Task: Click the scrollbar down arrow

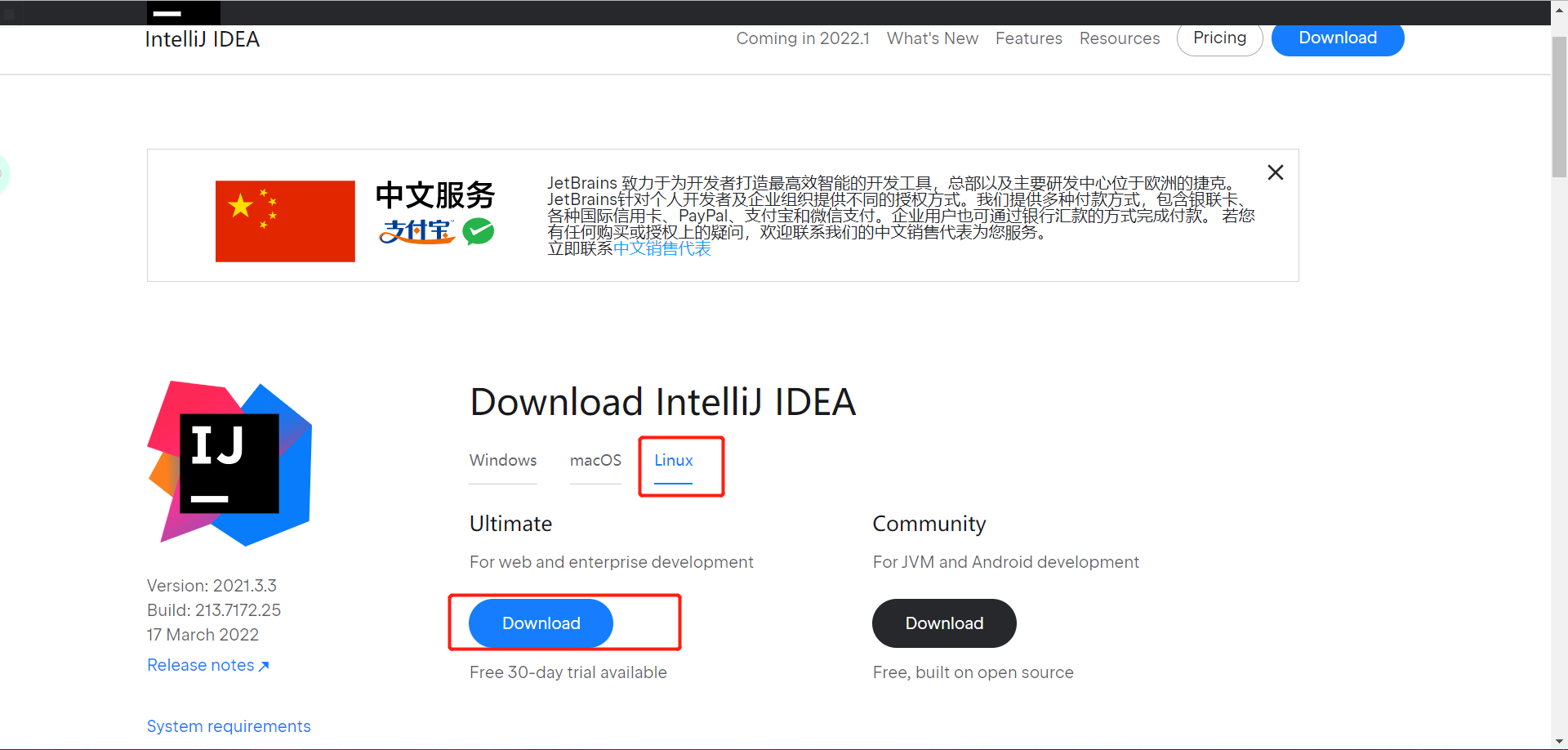Action: 1559,742
